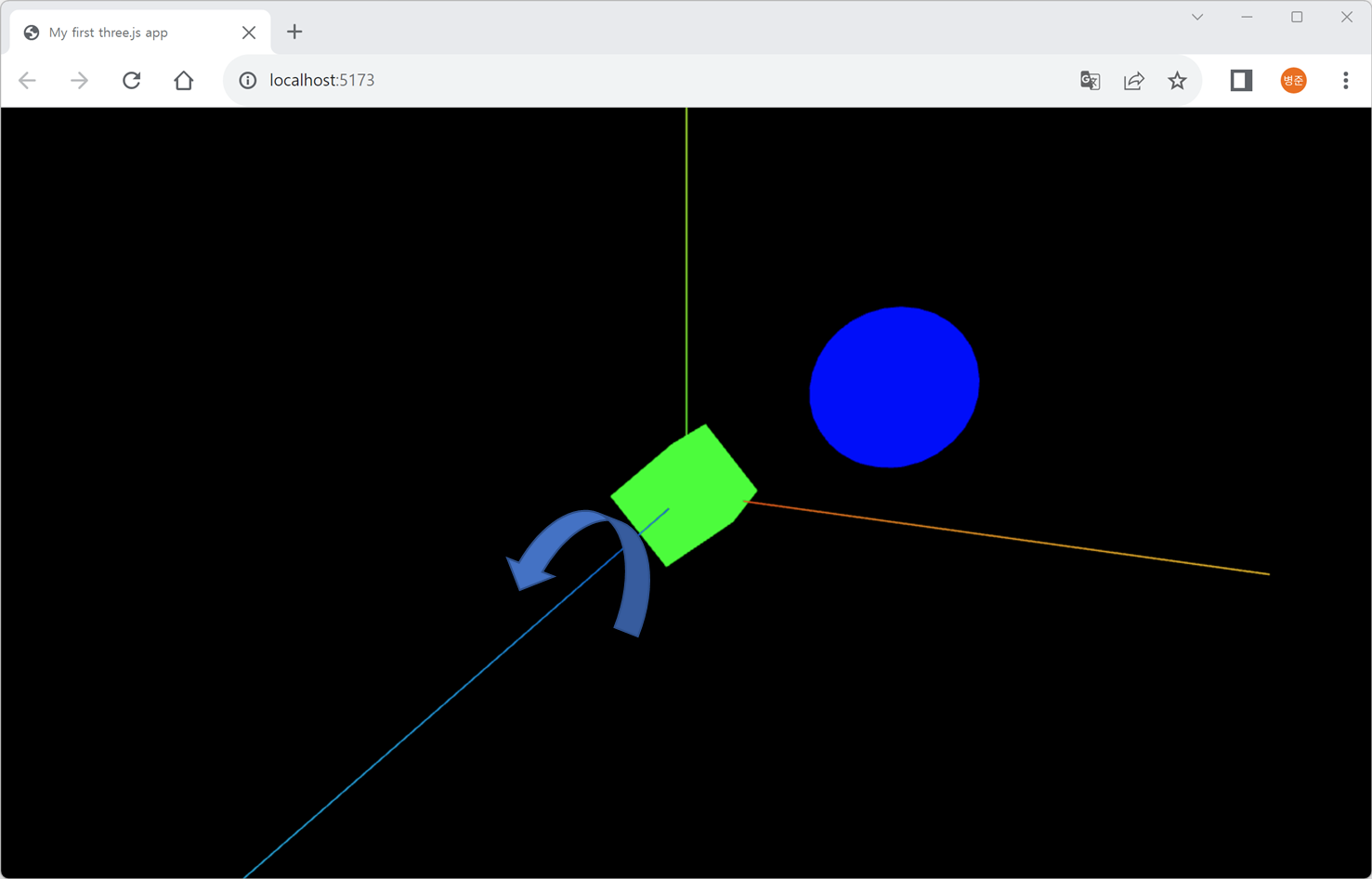View site information for localhost
Viewport: 1372px width, 879px height.
(x=248, y=81)
